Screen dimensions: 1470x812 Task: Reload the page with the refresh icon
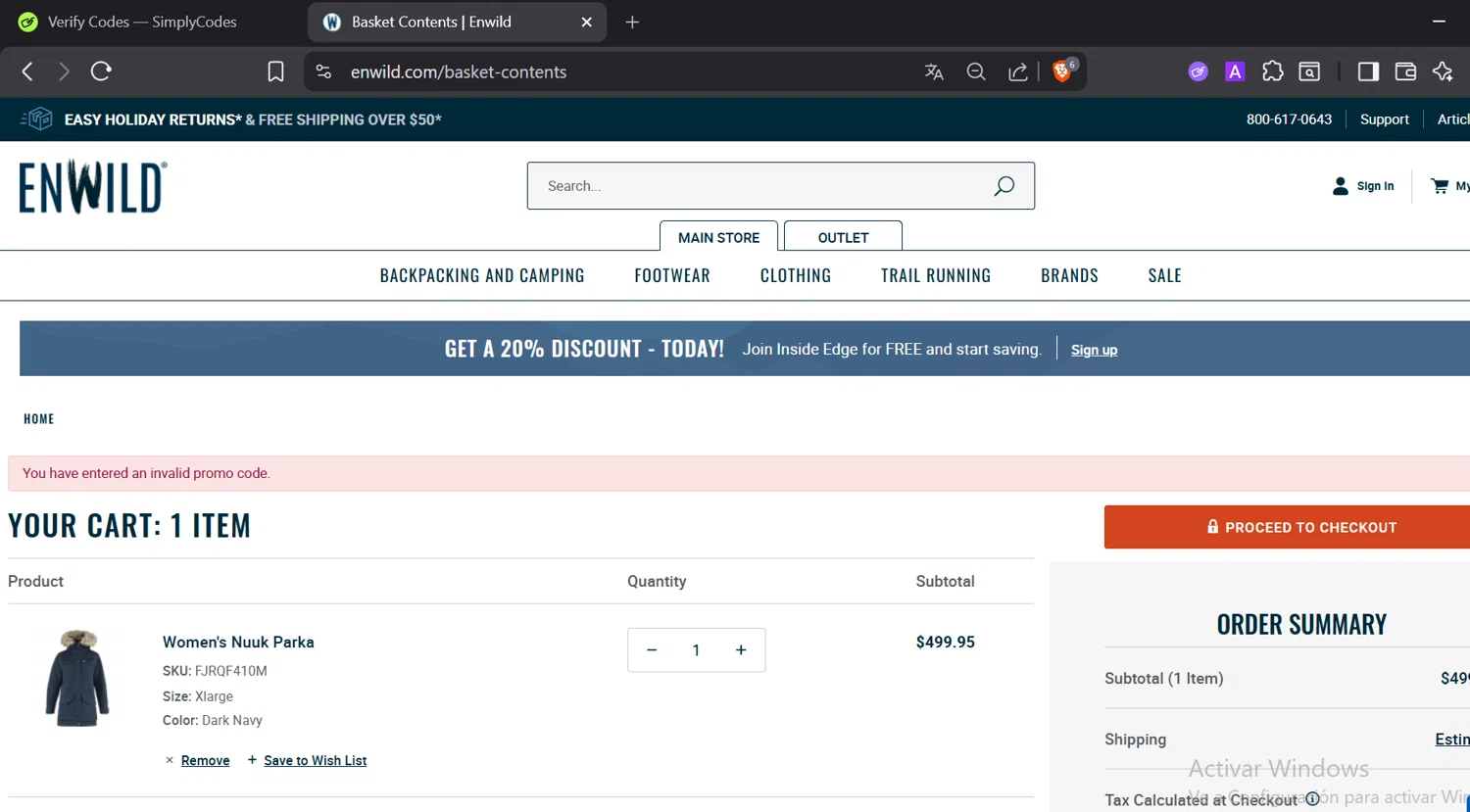pyautogui.click(x=101, y=72)
